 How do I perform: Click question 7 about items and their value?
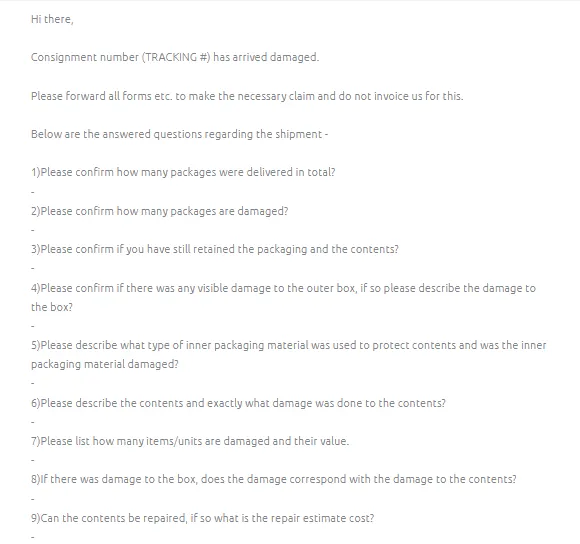point(190,441)
